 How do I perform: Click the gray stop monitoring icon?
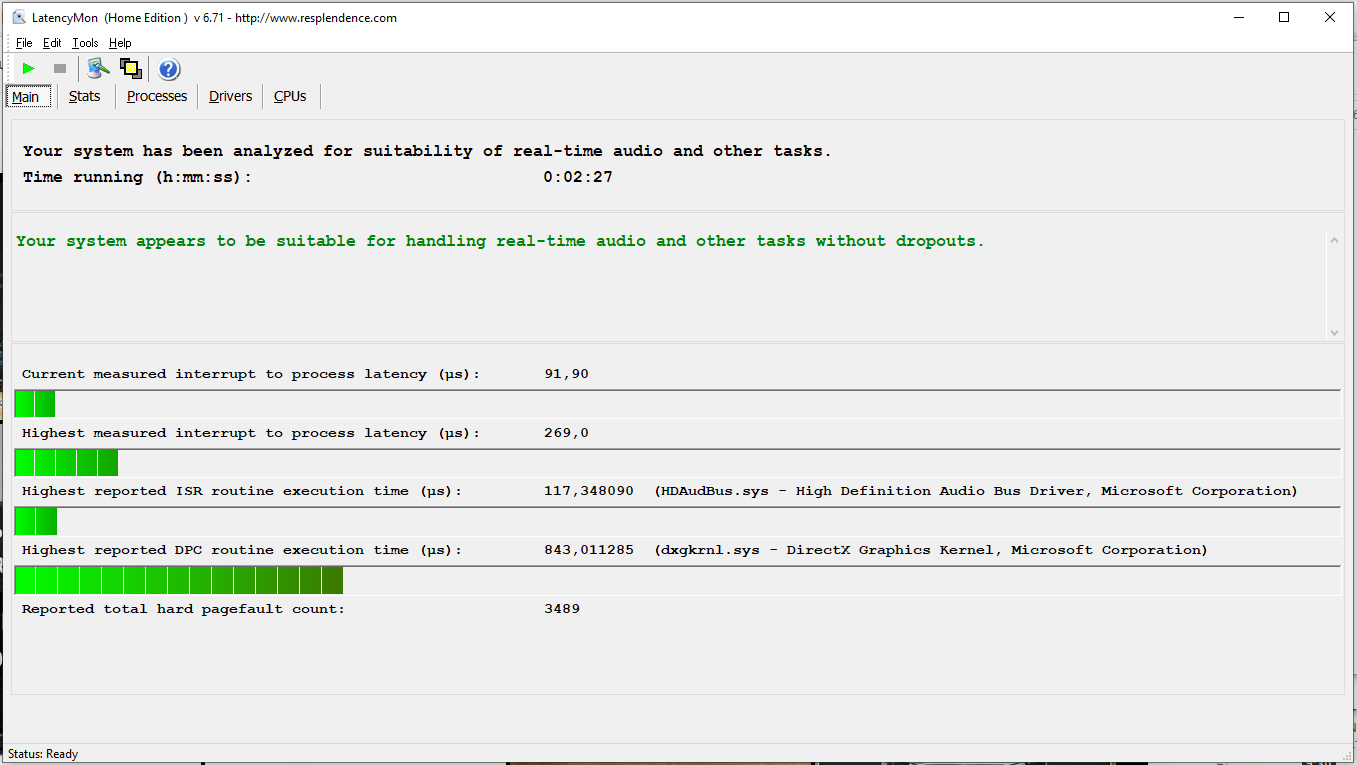coord(59,69)
